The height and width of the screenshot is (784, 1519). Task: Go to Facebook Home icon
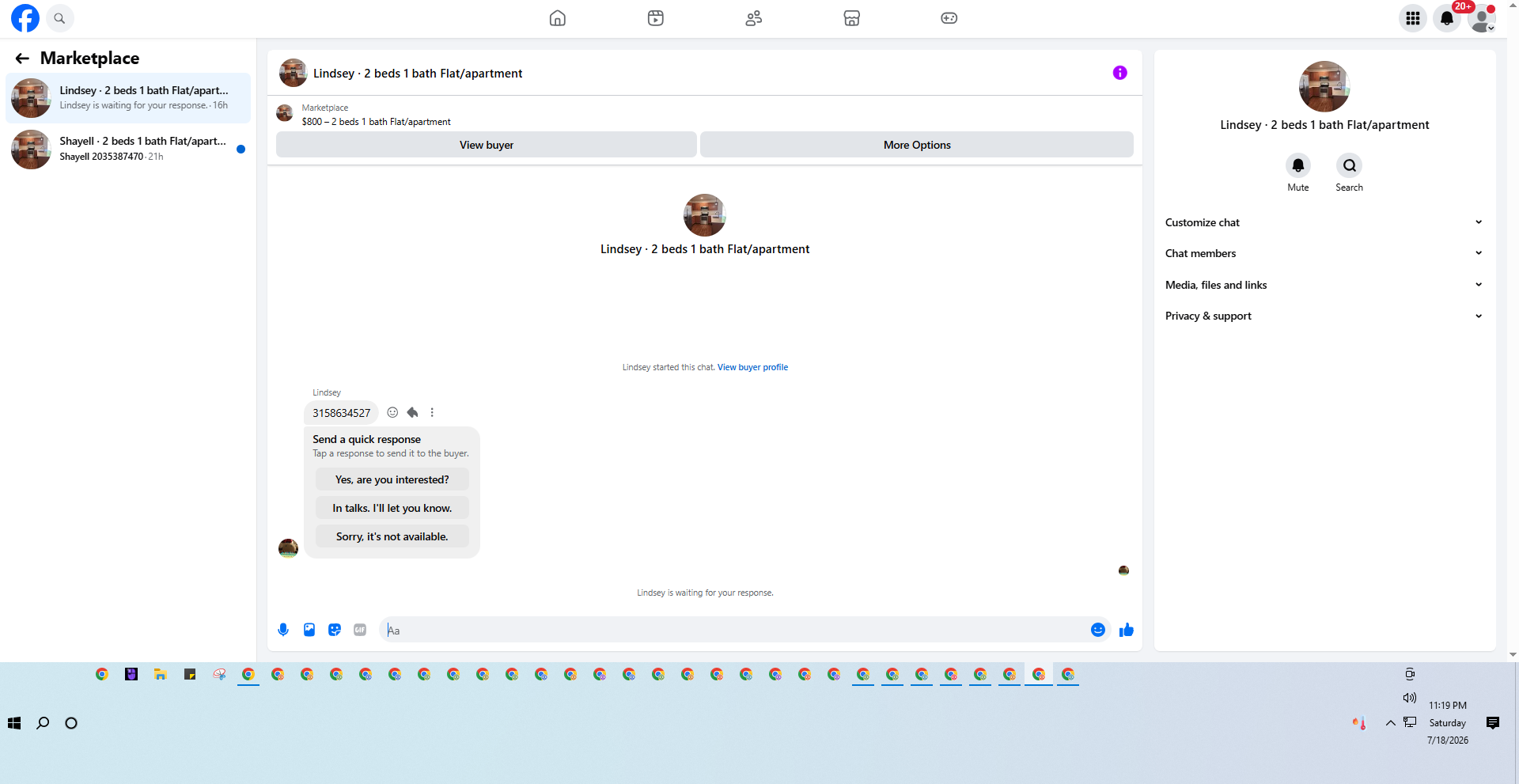tap(558, 18)
